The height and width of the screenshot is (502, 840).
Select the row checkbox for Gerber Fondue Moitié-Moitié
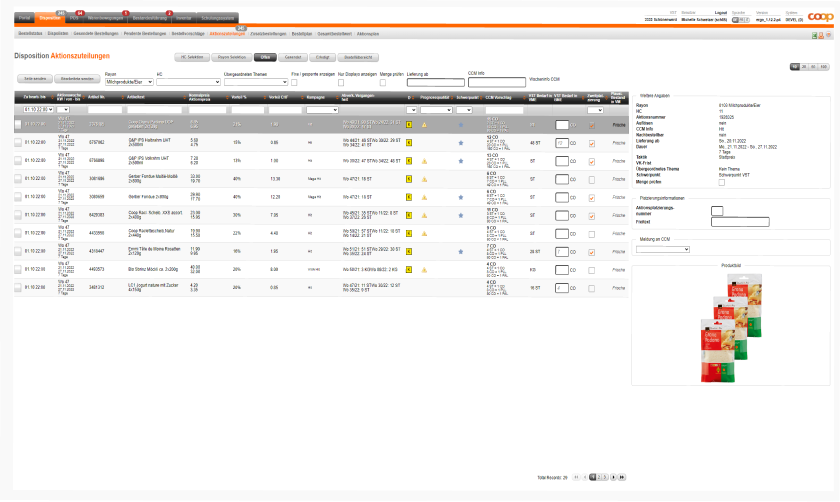tap(18, 179)
